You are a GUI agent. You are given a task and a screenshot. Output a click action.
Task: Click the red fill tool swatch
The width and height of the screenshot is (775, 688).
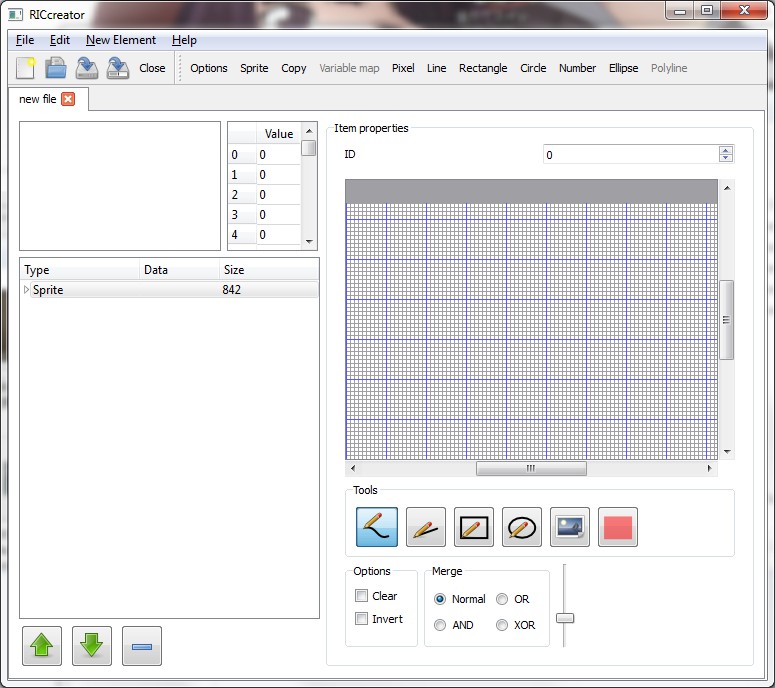[x=617, y=527]
